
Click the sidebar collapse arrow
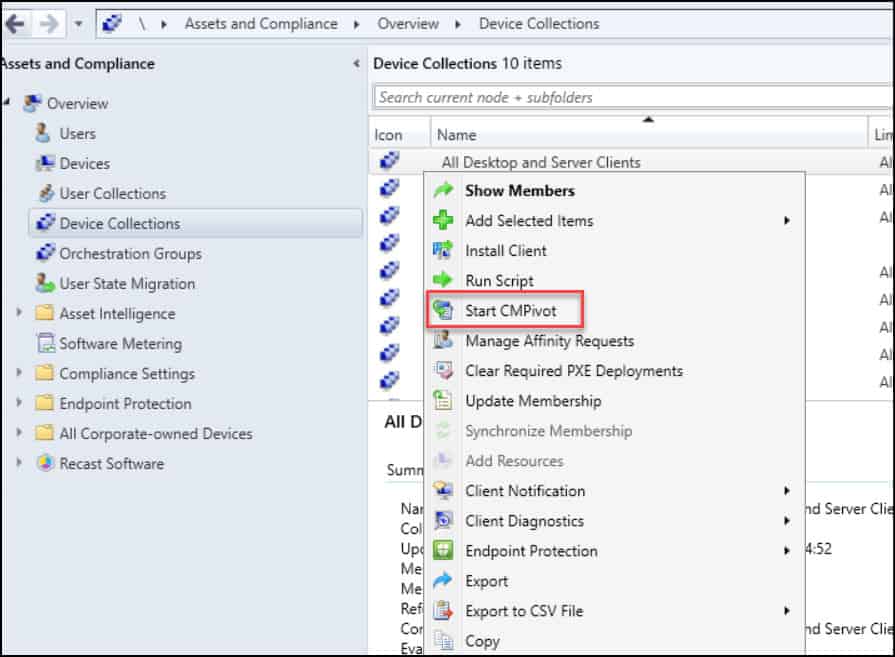click(x=357, y=62)
